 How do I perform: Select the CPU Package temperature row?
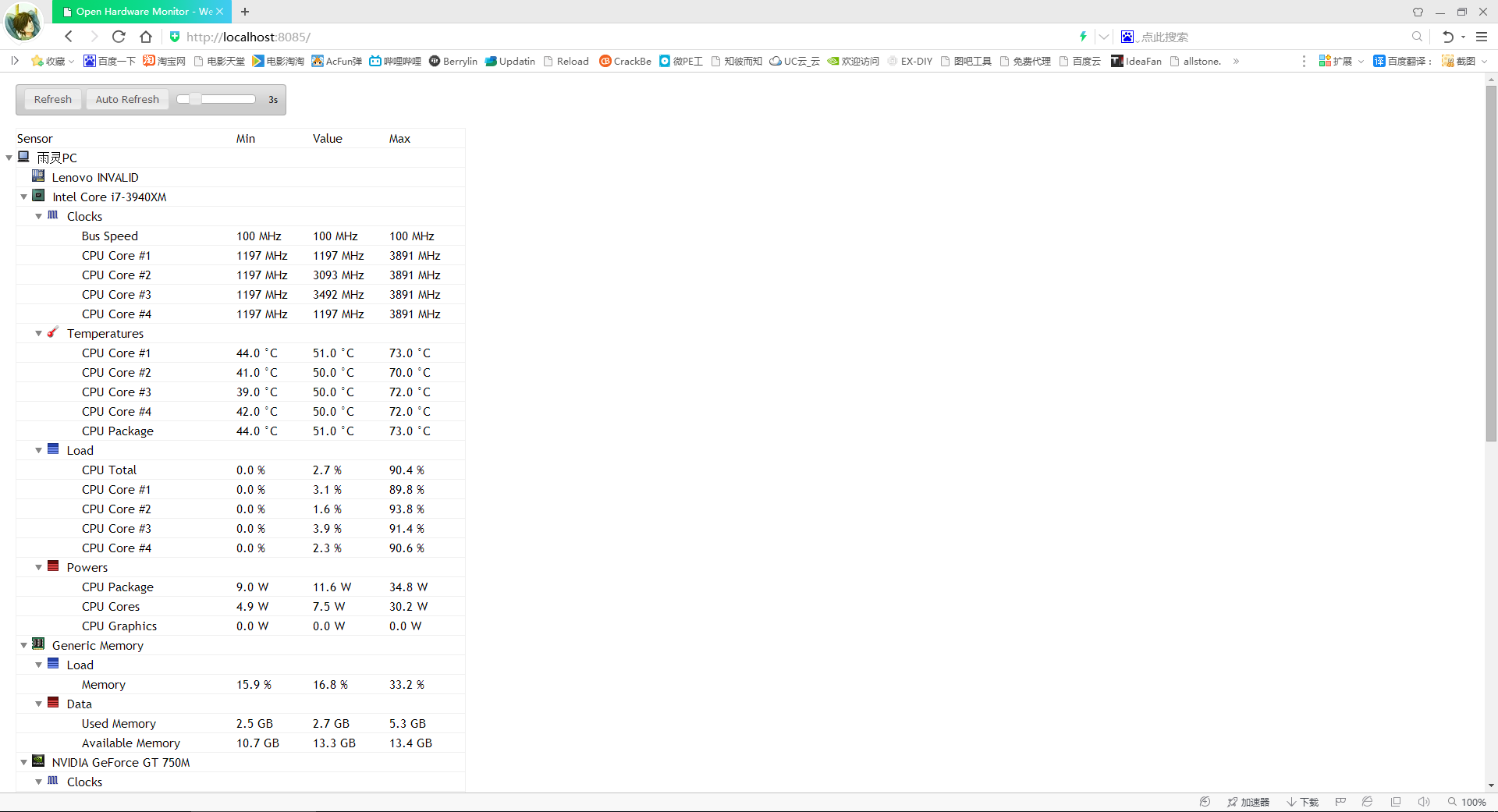coord(240,431)
